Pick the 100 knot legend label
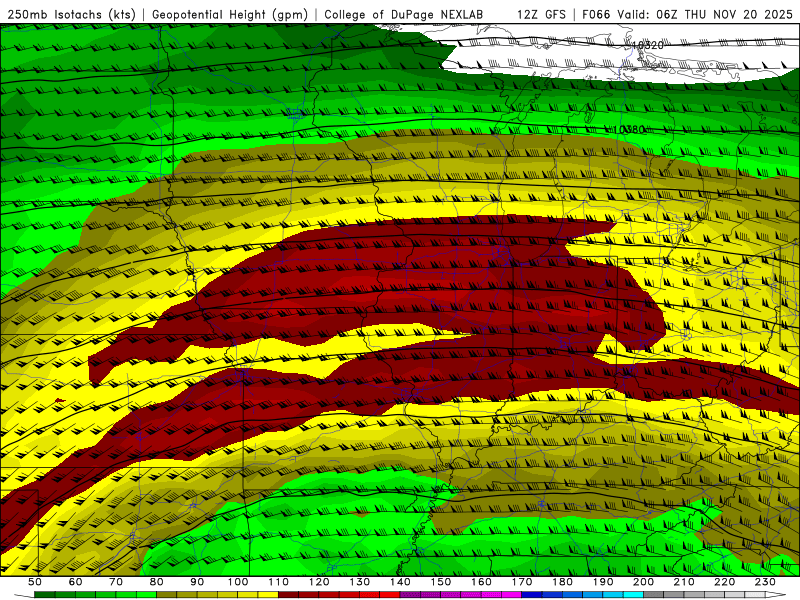This screenshot has height=600, width=800. pyautogui.click(x=238, y=582)
